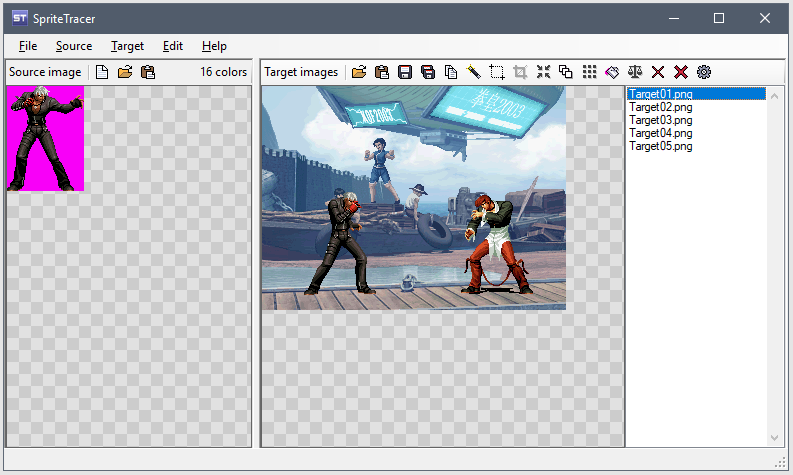This screenshot has height=475, width=793.
Task: Save all target images with red floppy icon
Action: pyautogui.click(x=428, y=72)
